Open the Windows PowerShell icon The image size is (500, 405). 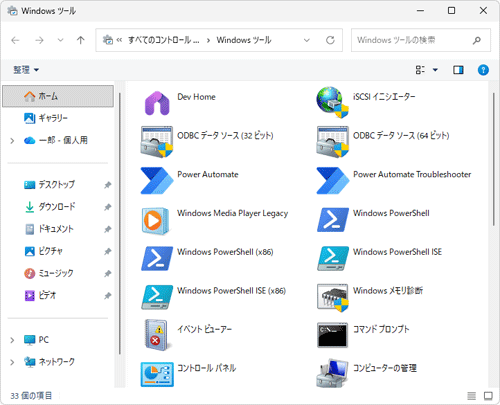point(333,220)
